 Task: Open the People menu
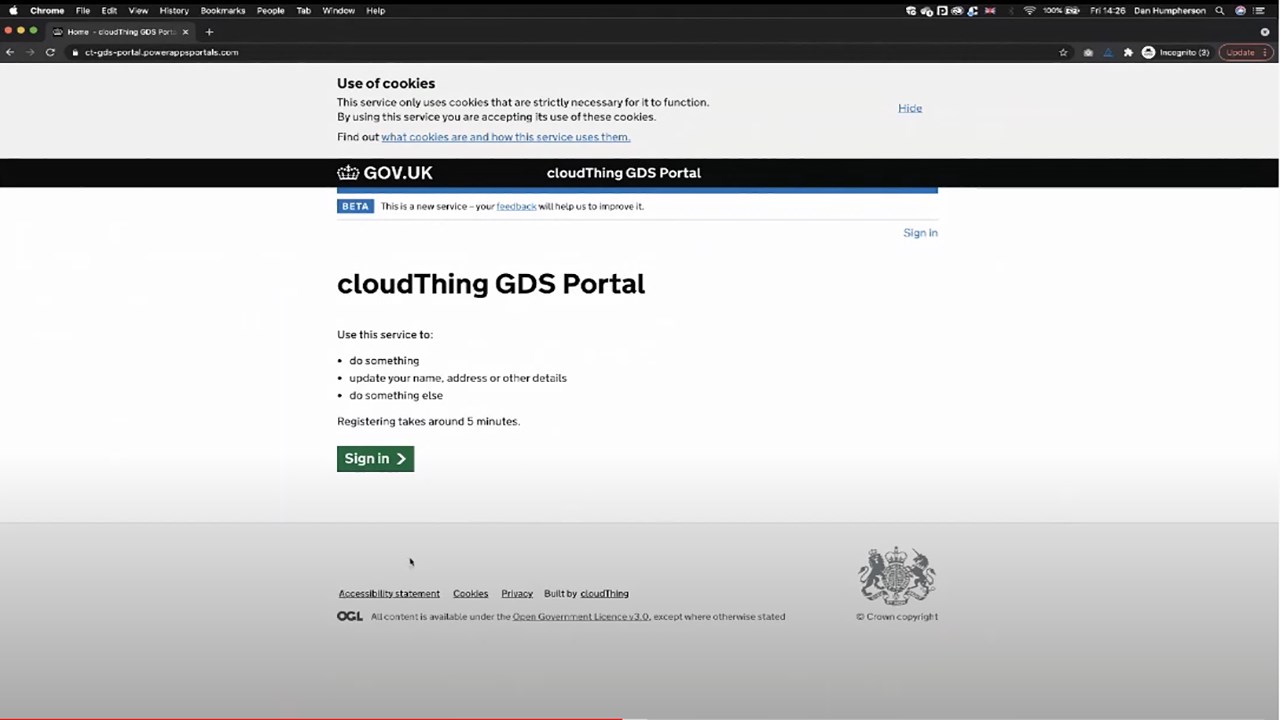coord(271,10)
